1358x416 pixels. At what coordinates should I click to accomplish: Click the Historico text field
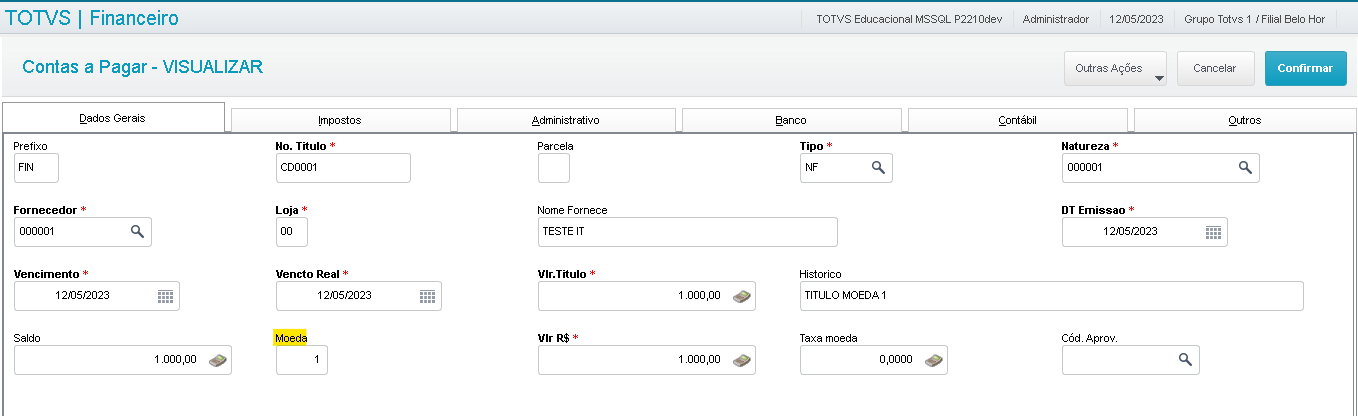point(1050,296)
